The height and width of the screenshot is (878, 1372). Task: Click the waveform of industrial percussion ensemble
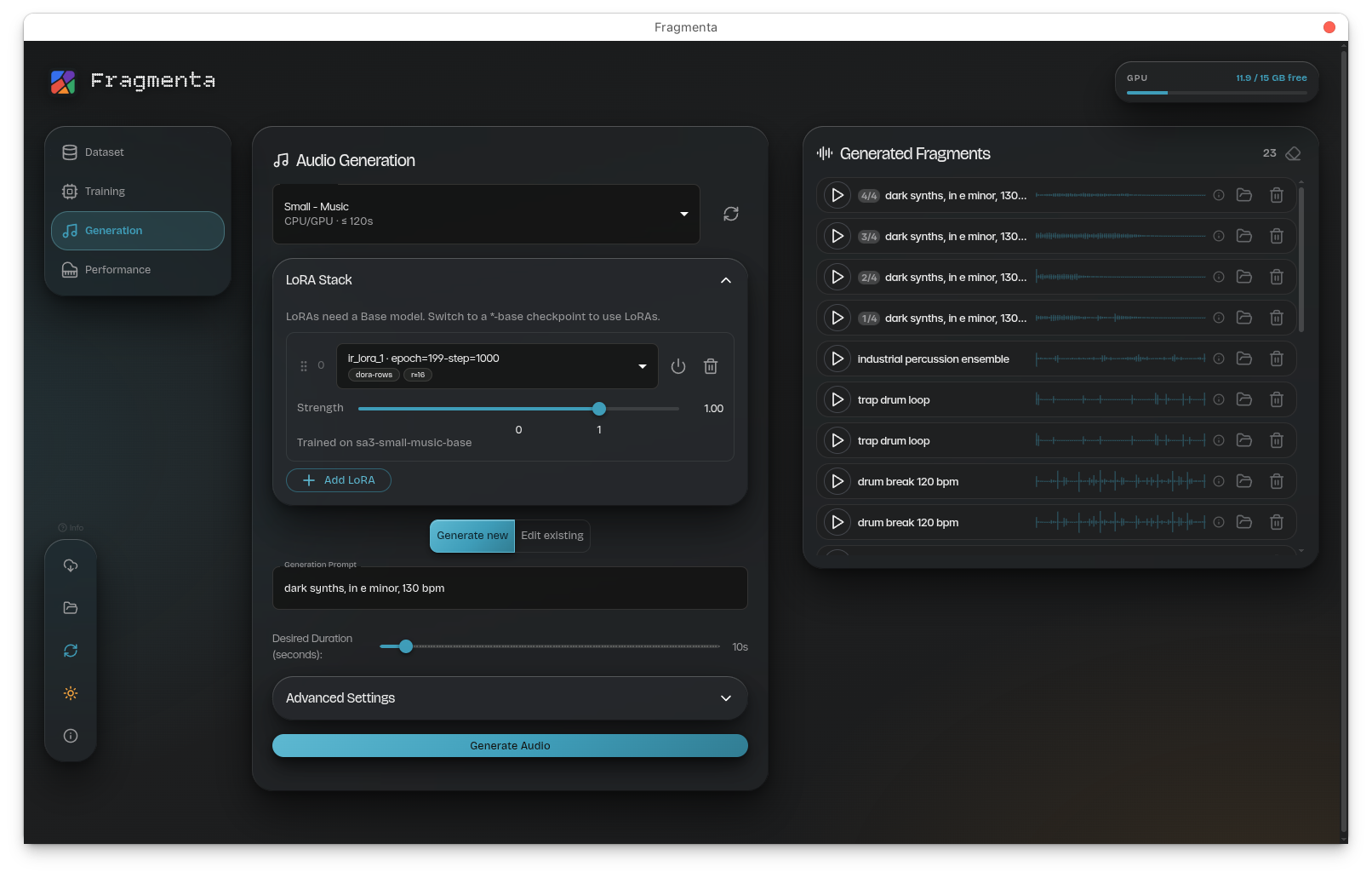[x=1120, y=359]
